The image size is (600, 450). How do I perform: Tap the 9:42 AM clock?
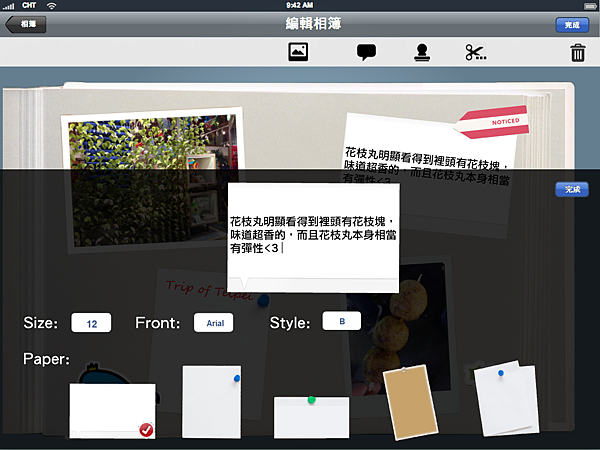(x=300, y=5)
